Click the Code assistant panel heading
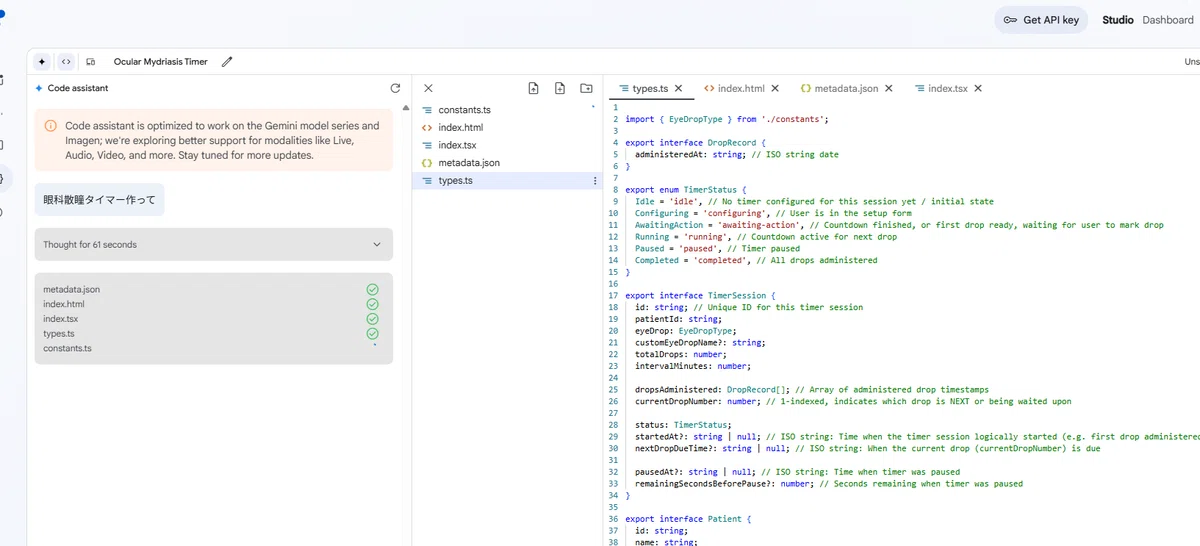 pos(78,88)
